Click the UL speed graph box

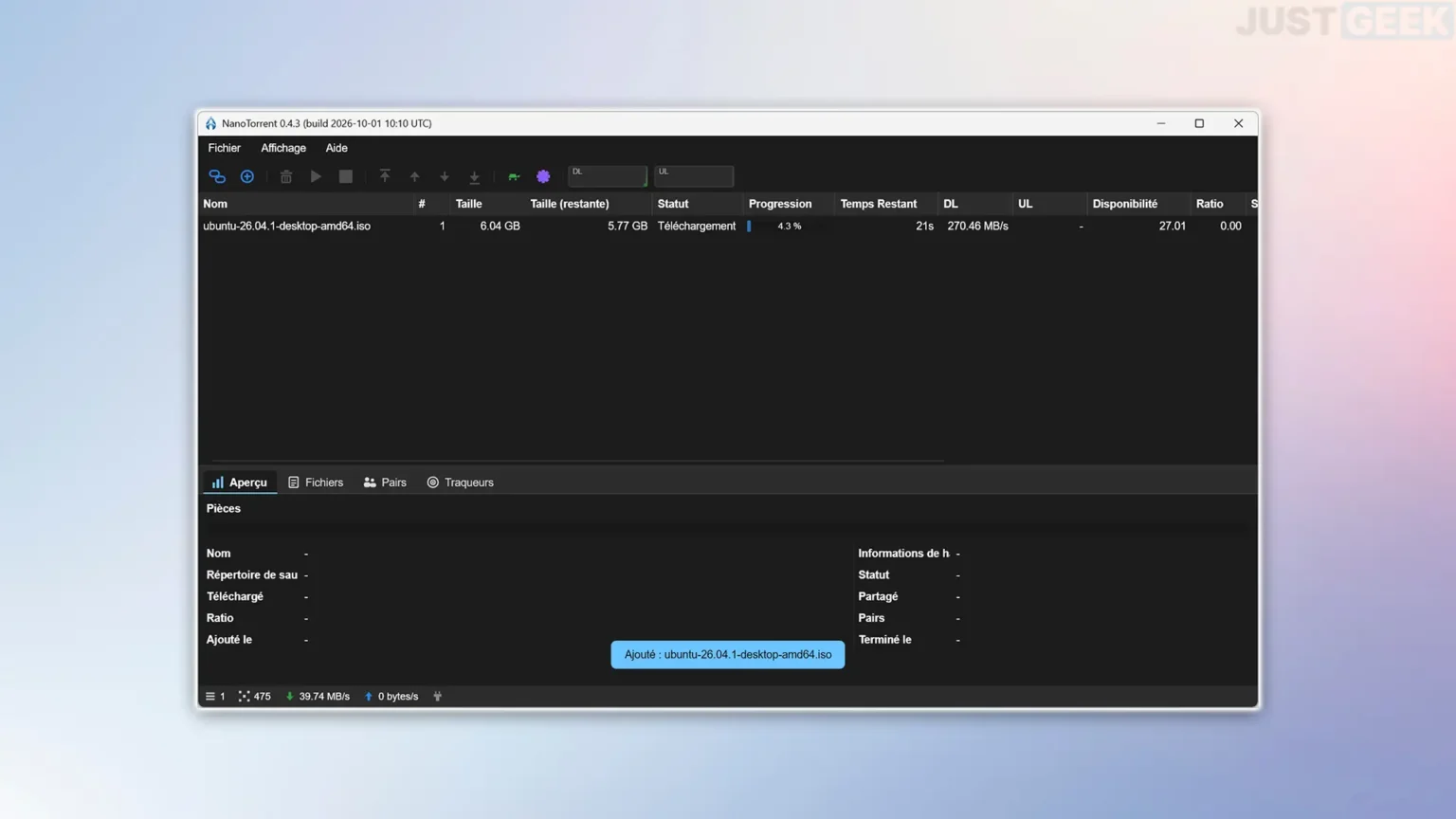(x=694, y=175)
